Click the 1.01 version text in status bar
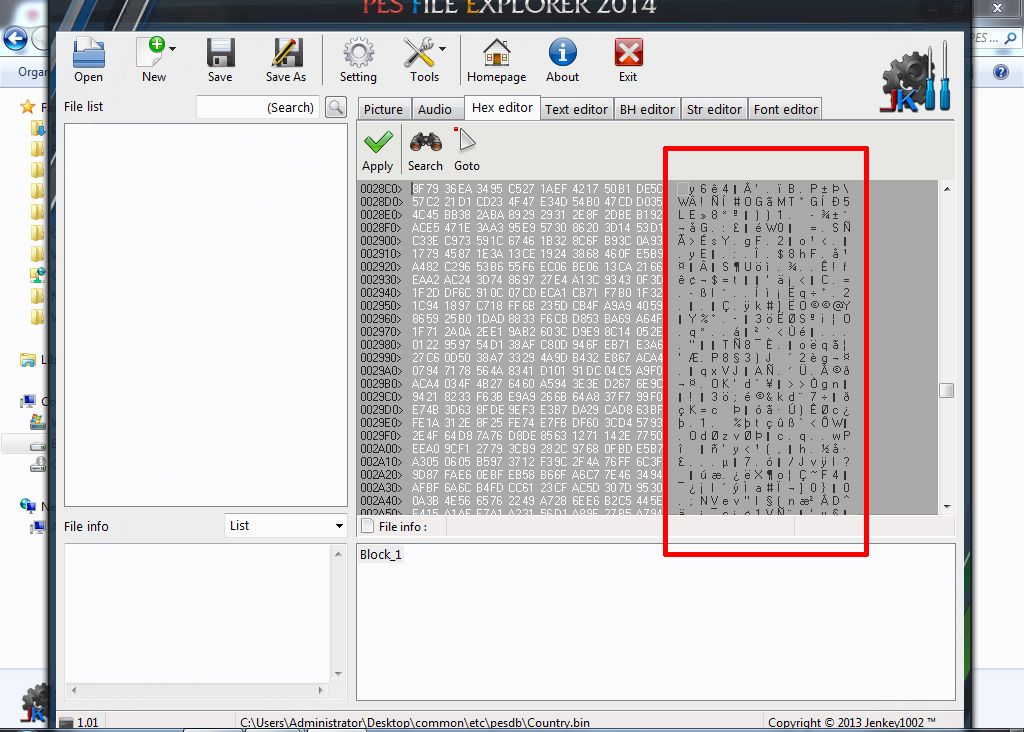The image size is (1024, 732). click(88, 723)
